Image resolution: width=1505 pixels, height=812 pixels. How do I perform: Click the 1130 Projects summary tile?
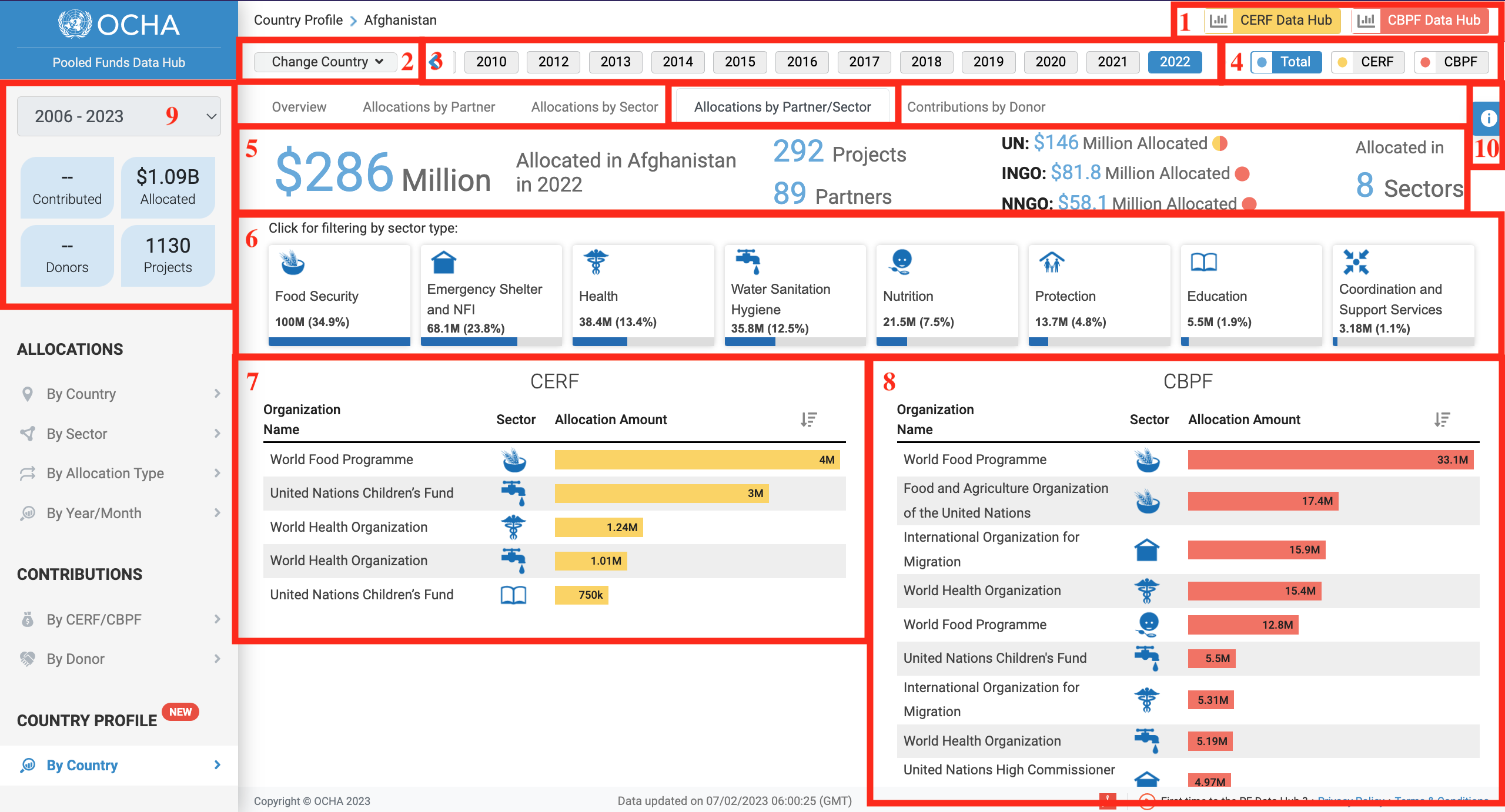point(168,256)
